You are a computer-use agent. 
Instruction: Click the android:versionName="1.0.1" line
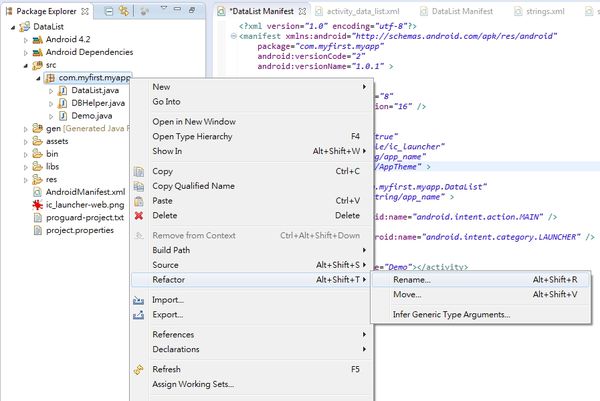pyautogui.click(x=325, y=66)
